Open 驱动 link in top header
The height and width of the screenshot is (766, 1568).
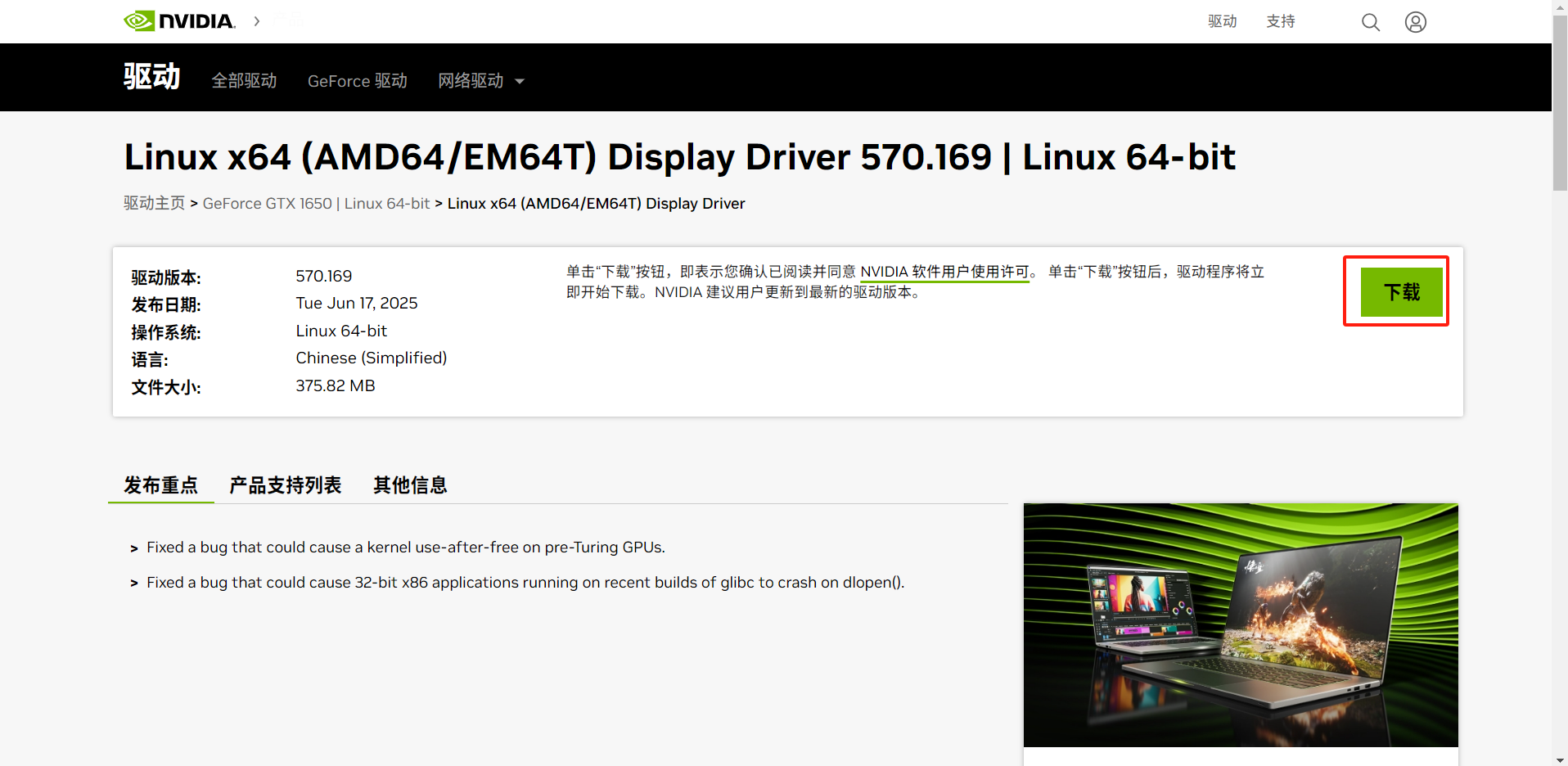coord(1223,21)
